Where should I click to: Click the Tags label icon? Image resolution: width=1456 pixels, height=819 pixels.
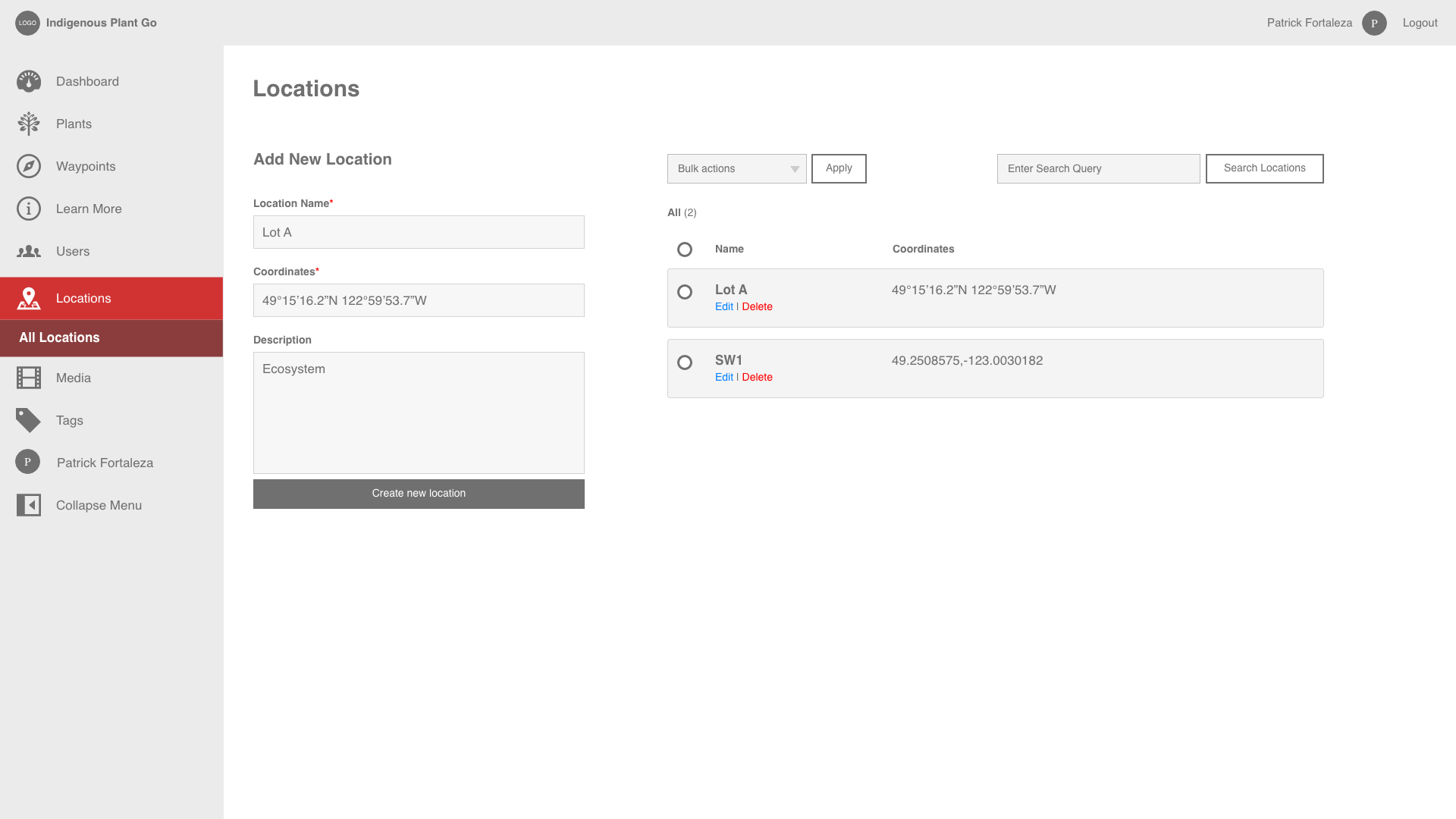tap(29, 420)
